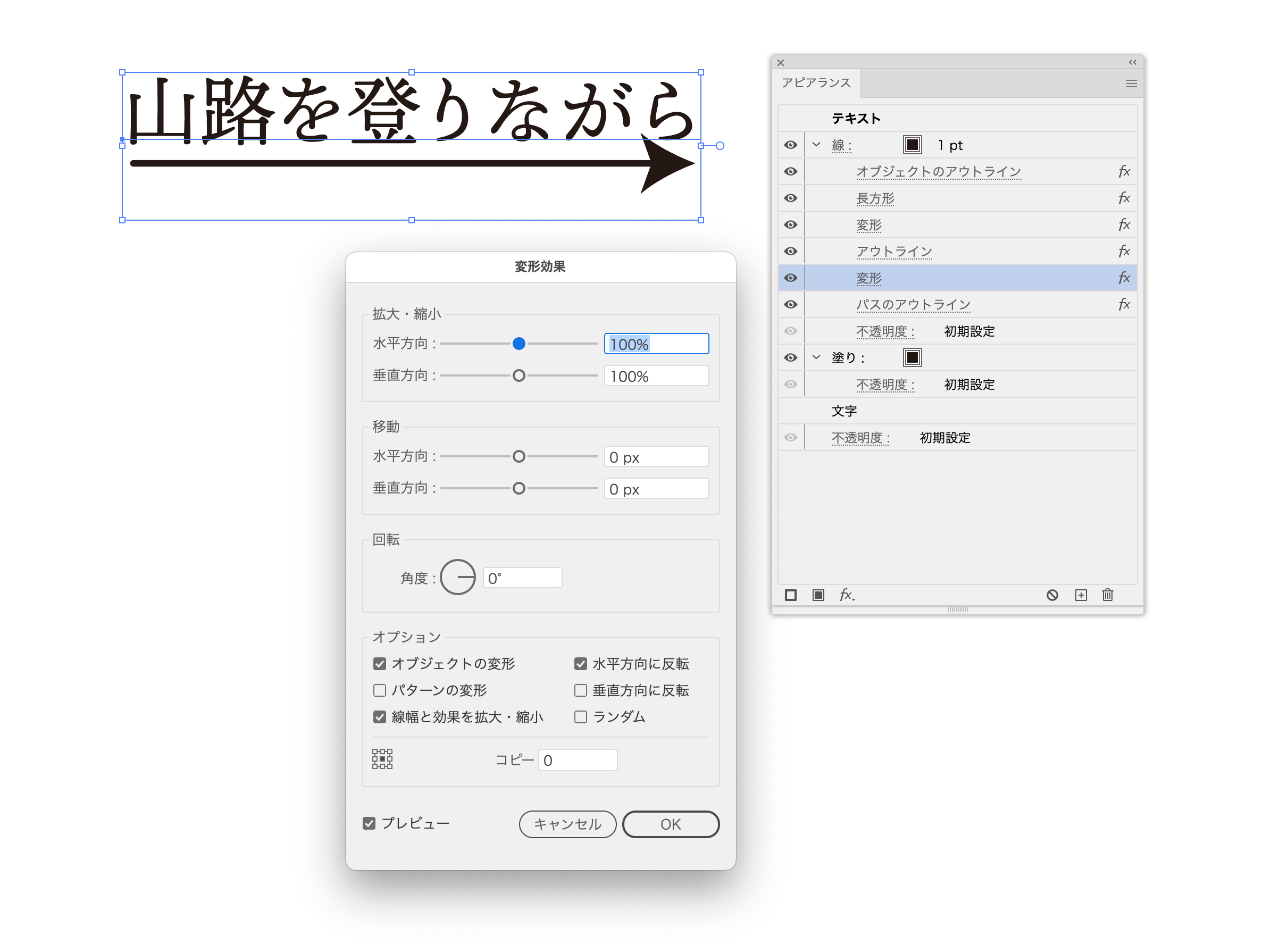Screen dimensions: 1271x952
Task: Select the アピアランス panel tab
Action: click(x=816, y=83)
